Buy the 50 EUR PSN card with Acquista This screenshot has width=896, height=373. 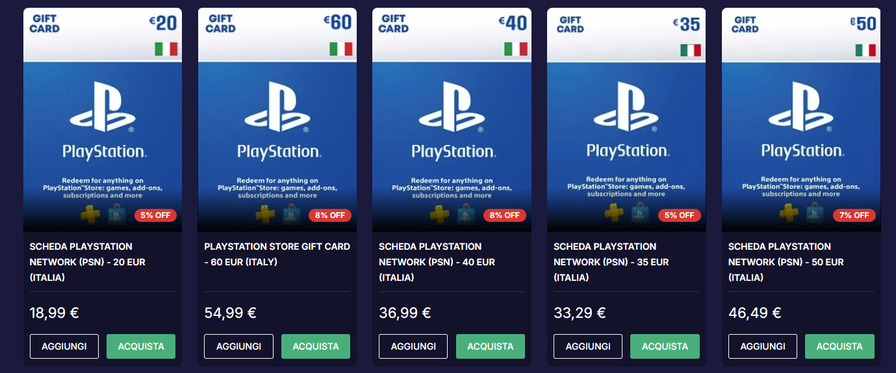pyautogui.click(x=839, y=346)
